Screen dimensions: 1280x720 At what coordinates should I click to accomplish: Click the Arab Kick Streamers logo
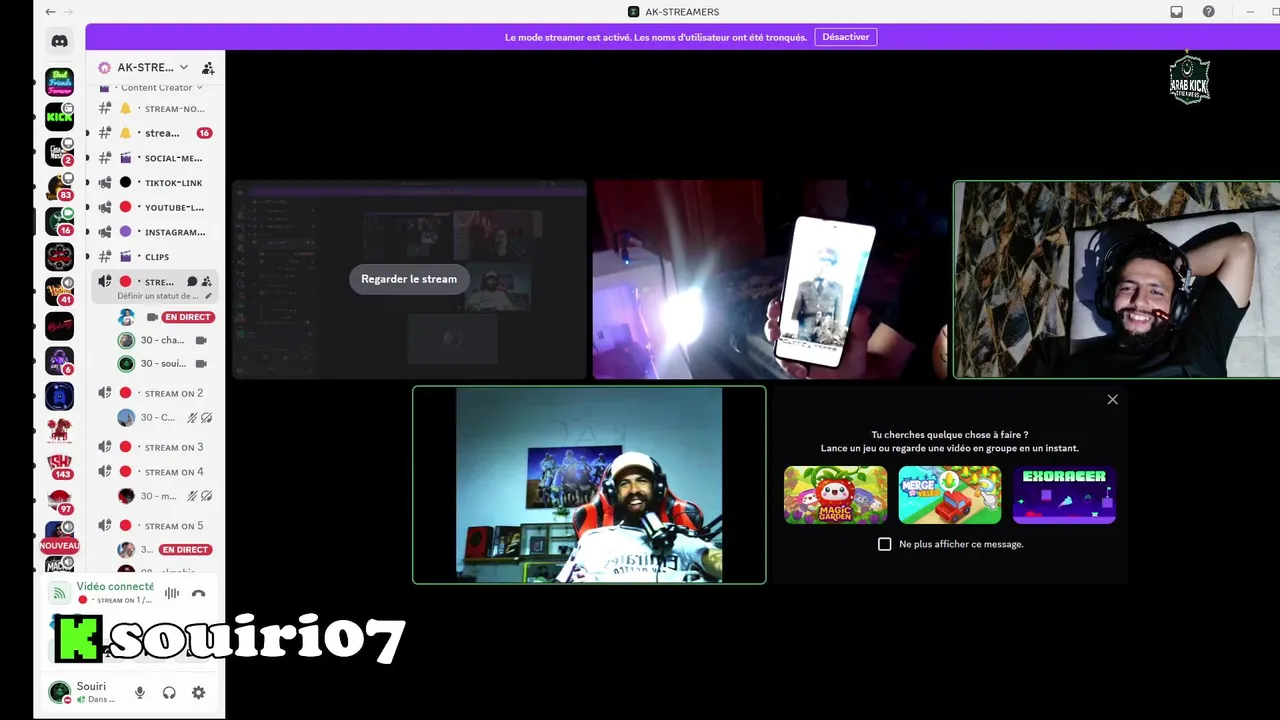coord(1190,79)
